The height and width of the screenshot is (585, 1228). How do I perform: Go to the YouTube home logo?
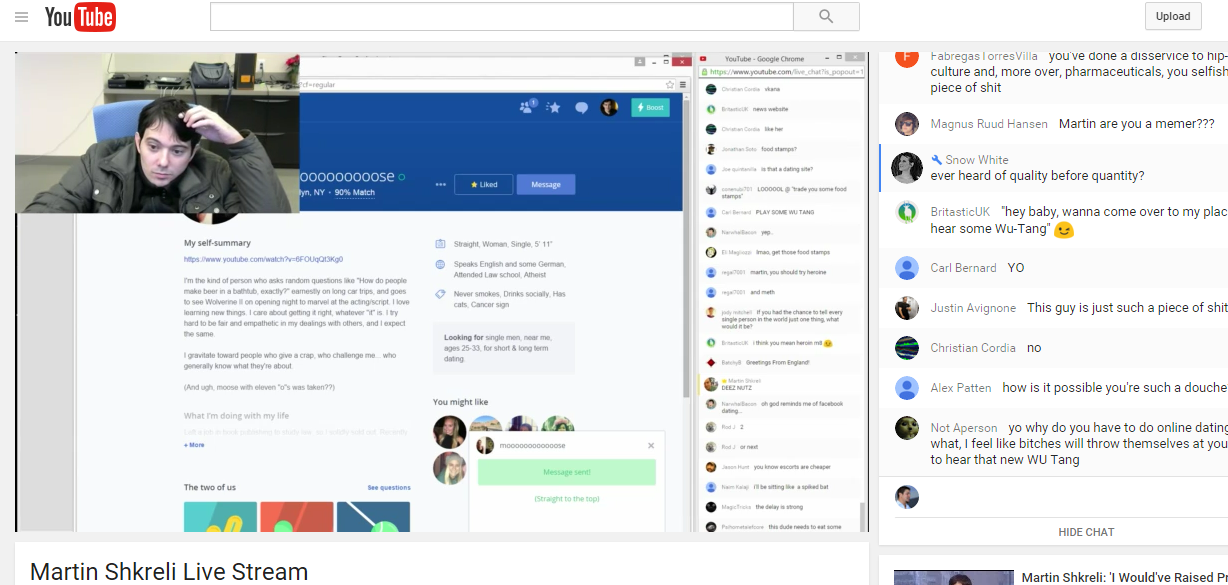point(80,17)
